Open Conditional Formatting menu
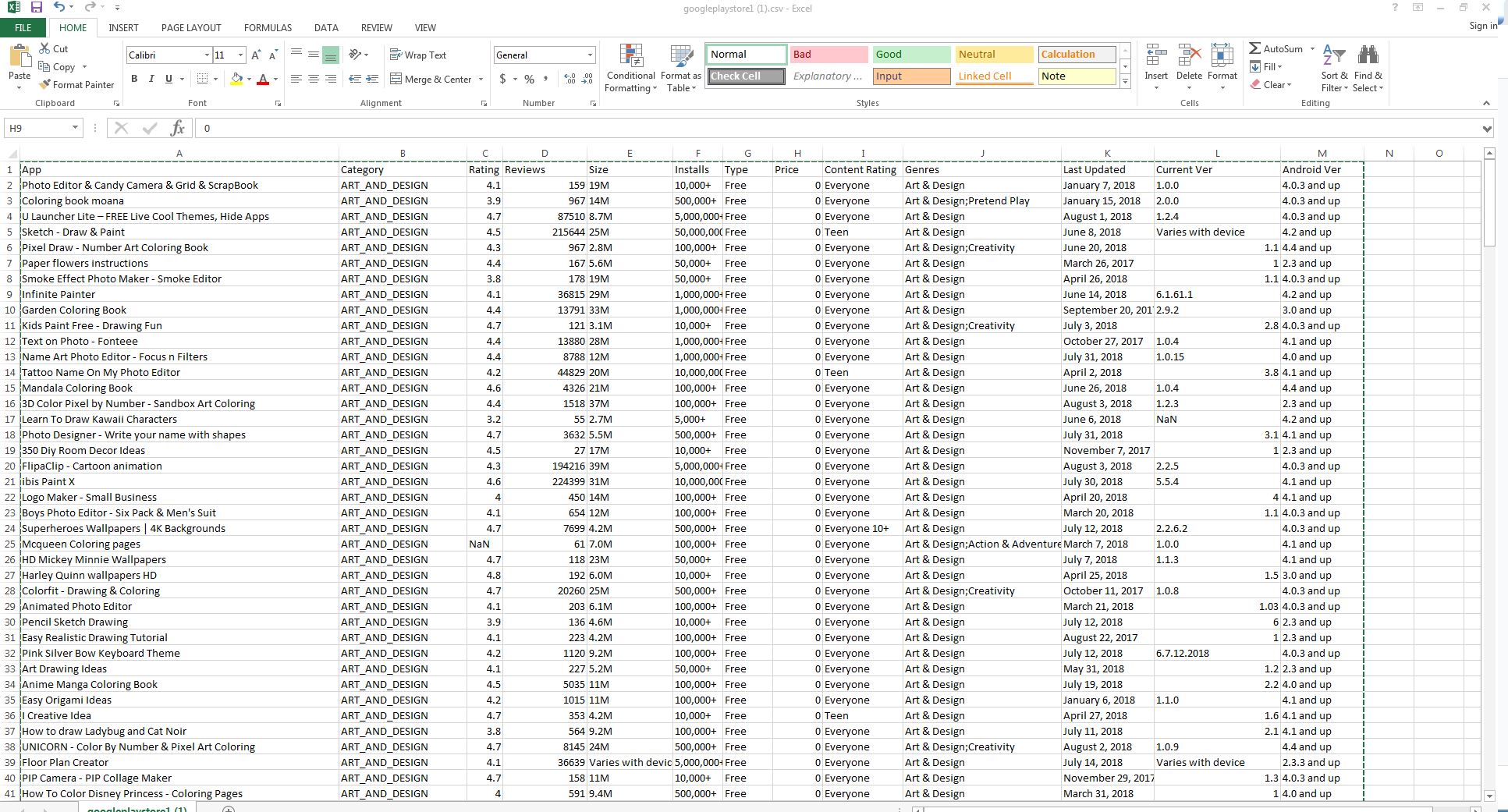Image resolution: width=1508 pixels, height=812 pixels. pos(630,69)
